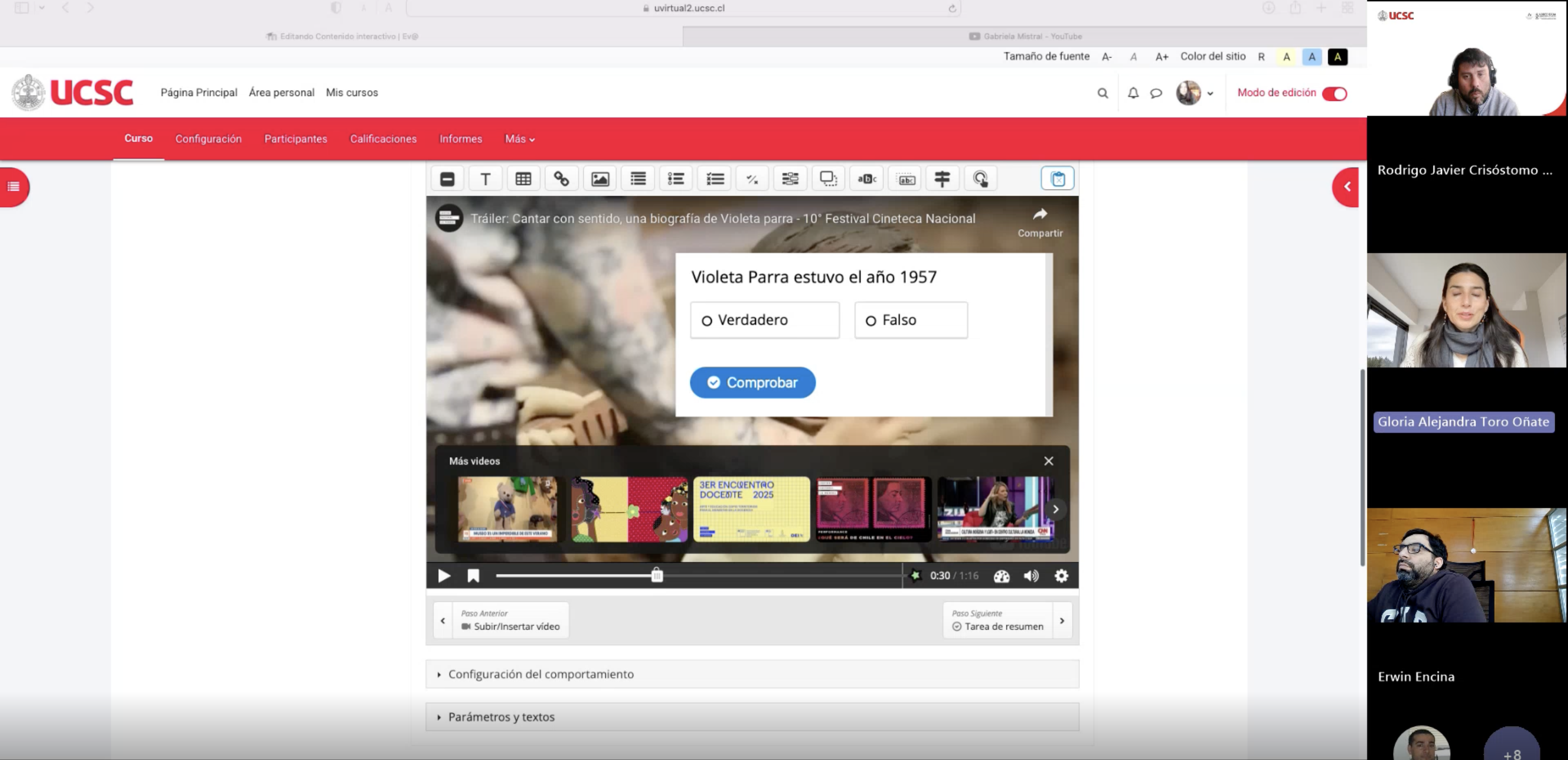
Task: Switch to the Curso tab
Action: tap(138, 139)
